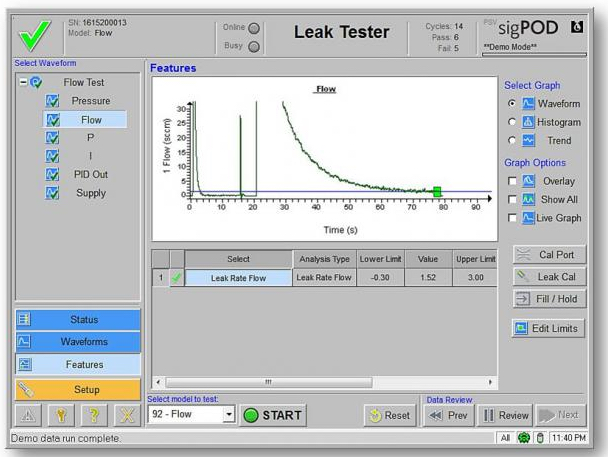
Task: Click the Online indicator light
Action: (254, 28)
